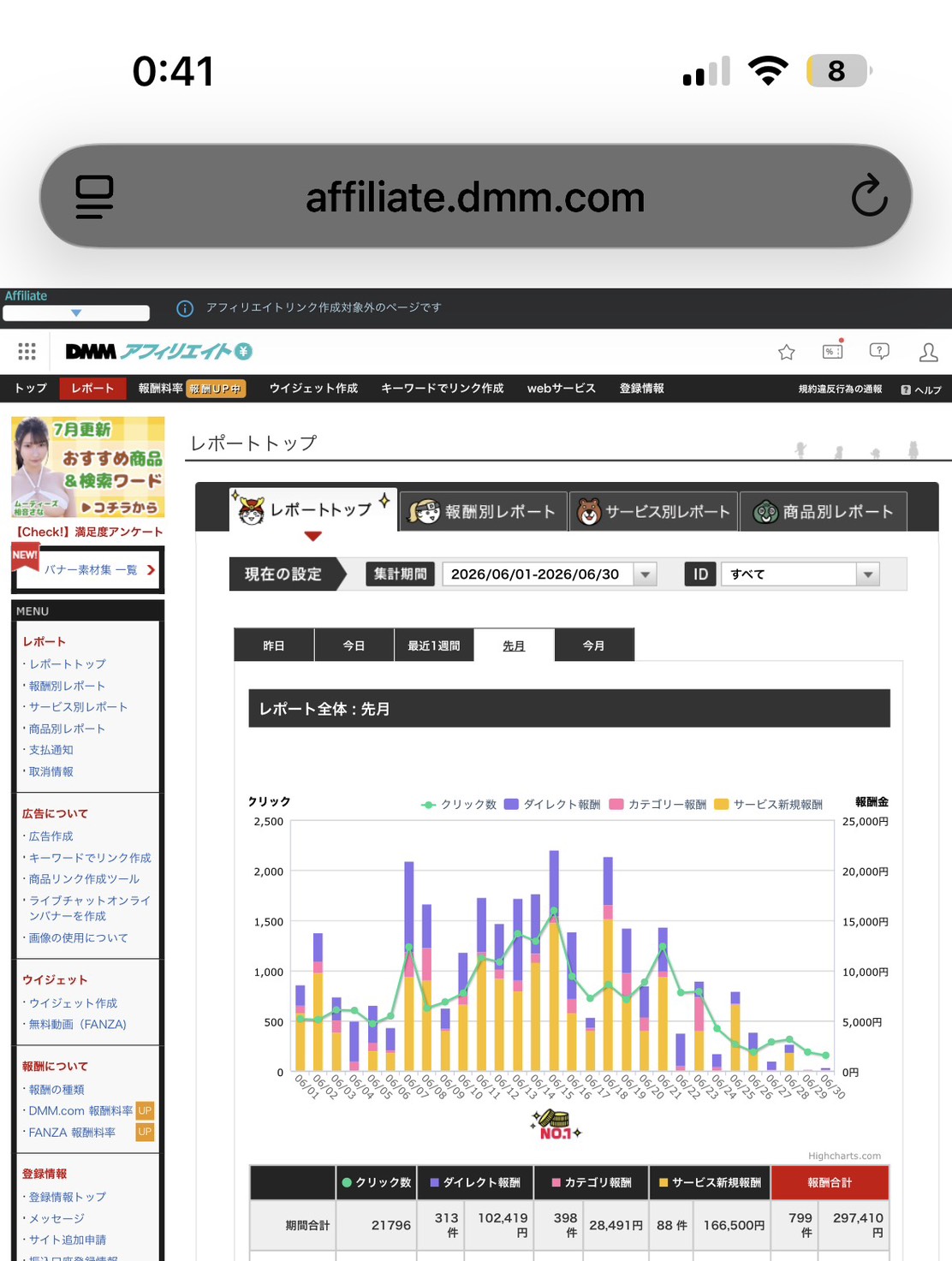The height and width of the screenshot is (1261, 952).
Task: Open the help speech-bubble icon
Action: (x=879, y=351)
